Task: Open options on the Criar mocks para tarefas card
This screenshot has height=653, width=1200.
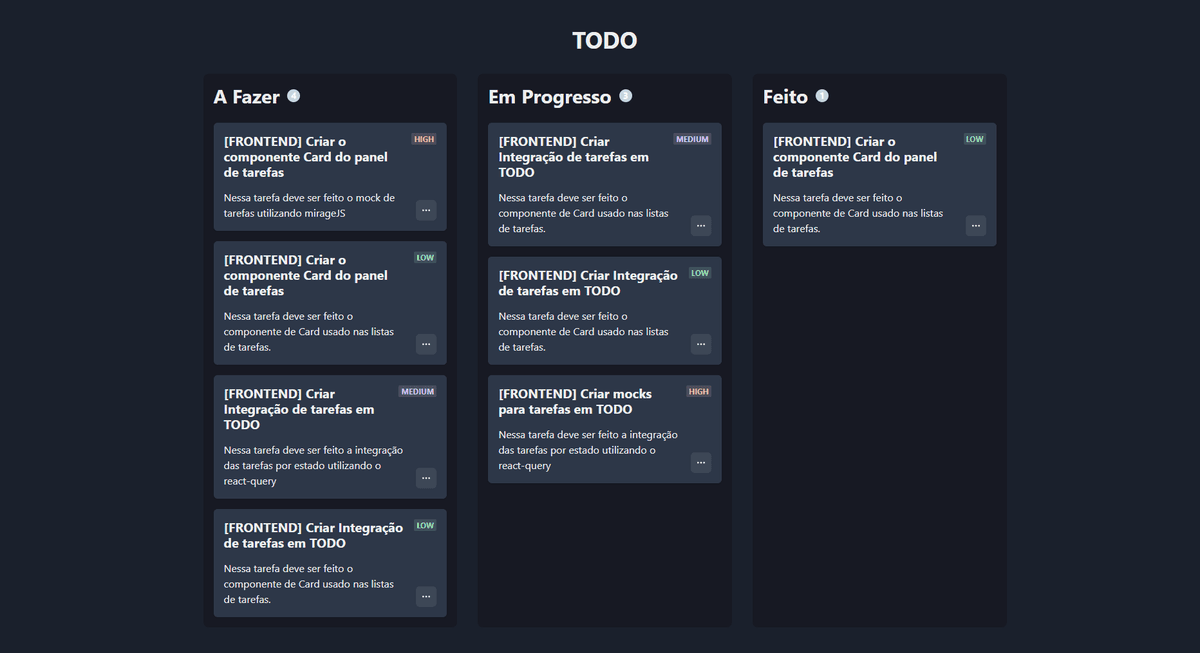Action: coord(701,462)
